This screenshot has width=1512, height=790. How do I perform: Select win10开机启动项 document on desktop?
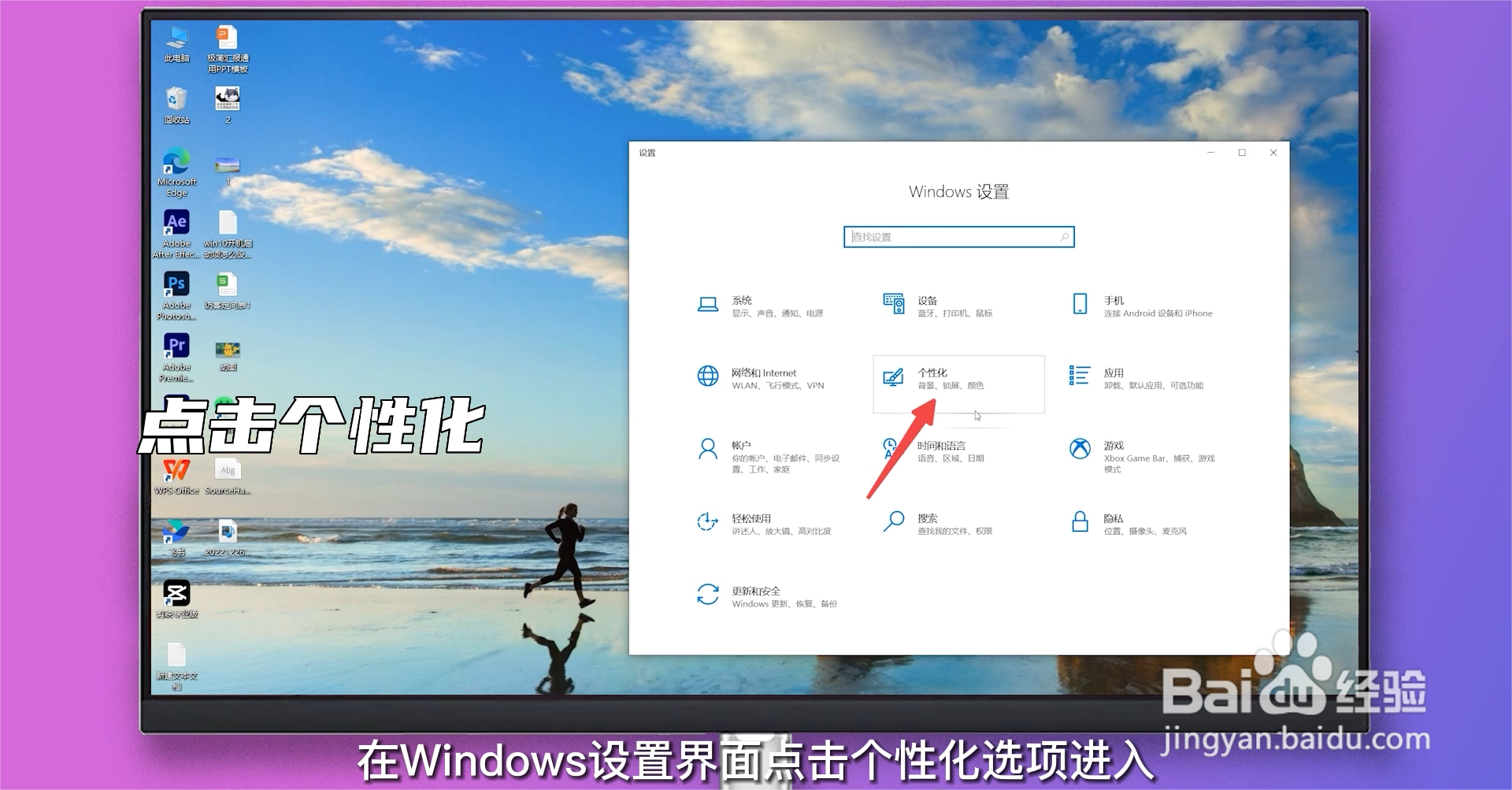pyautogui.click(x=228, y=235)
